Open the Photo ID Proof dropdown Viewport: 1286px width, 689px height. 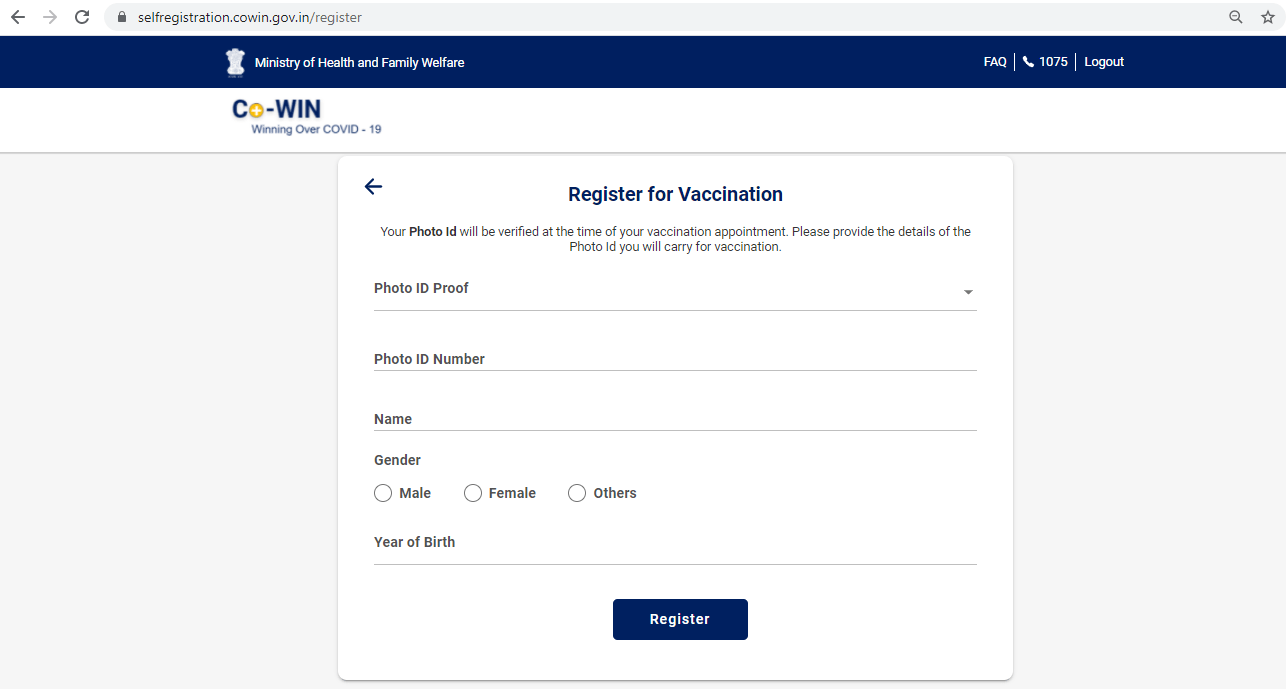tap(675, 290)
